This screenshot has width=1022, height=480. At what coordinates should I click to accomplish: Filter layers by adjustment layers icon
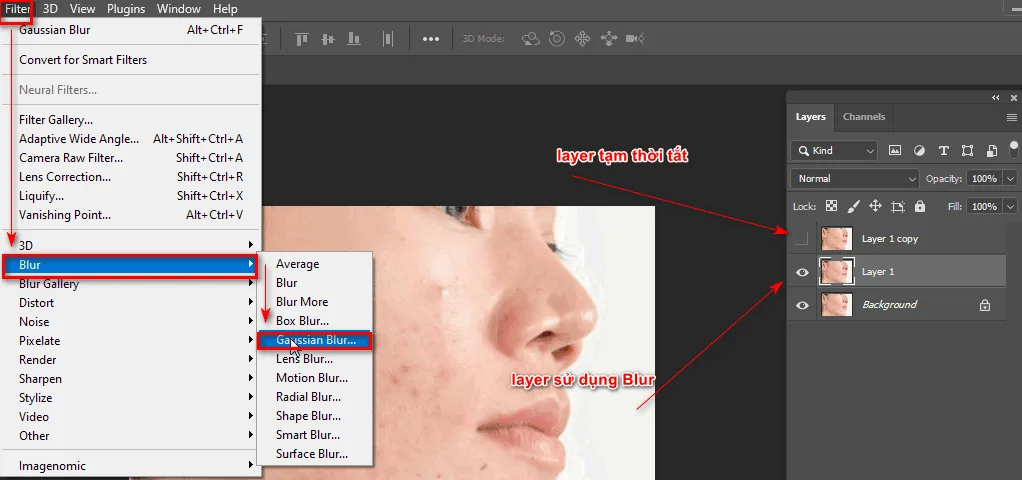tap(919, 151)
